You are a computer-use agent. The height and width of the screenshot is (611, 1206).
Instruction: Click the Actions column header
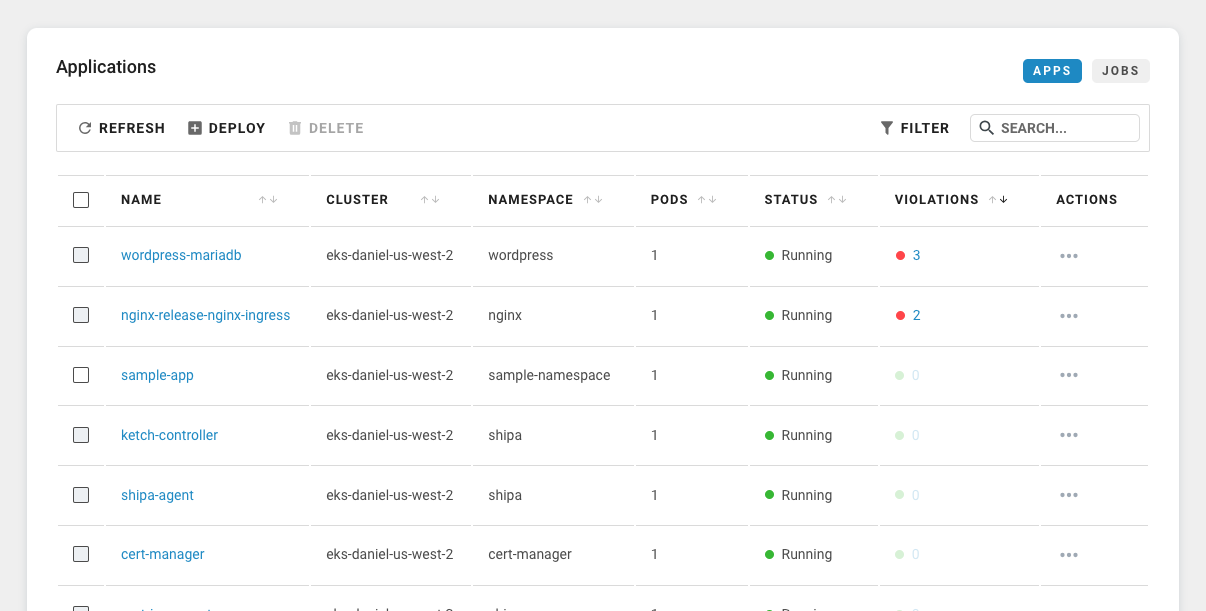(1087, 200)
